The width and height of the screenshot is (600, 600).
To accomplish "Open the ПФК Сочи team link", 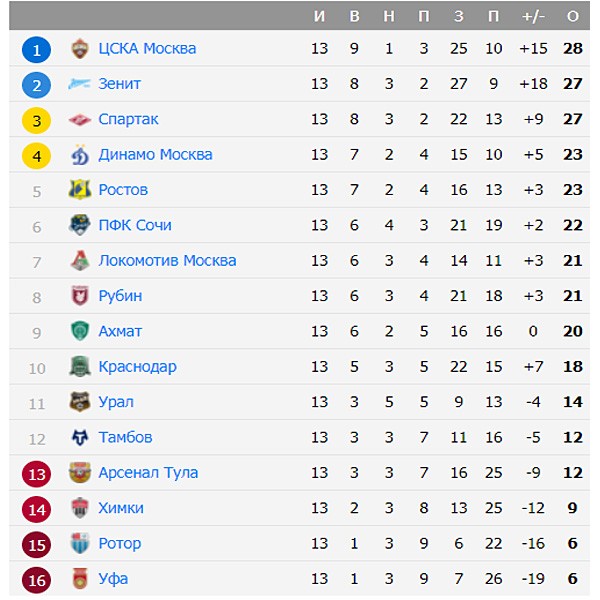I will [x=135, y=225].
